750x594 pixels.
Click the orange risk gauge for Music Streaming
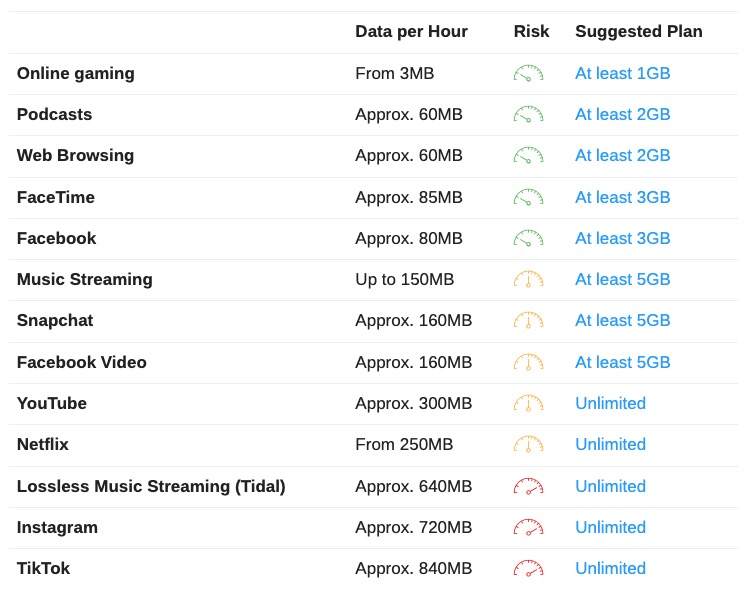pyautogui.click(x=529, y=279)
